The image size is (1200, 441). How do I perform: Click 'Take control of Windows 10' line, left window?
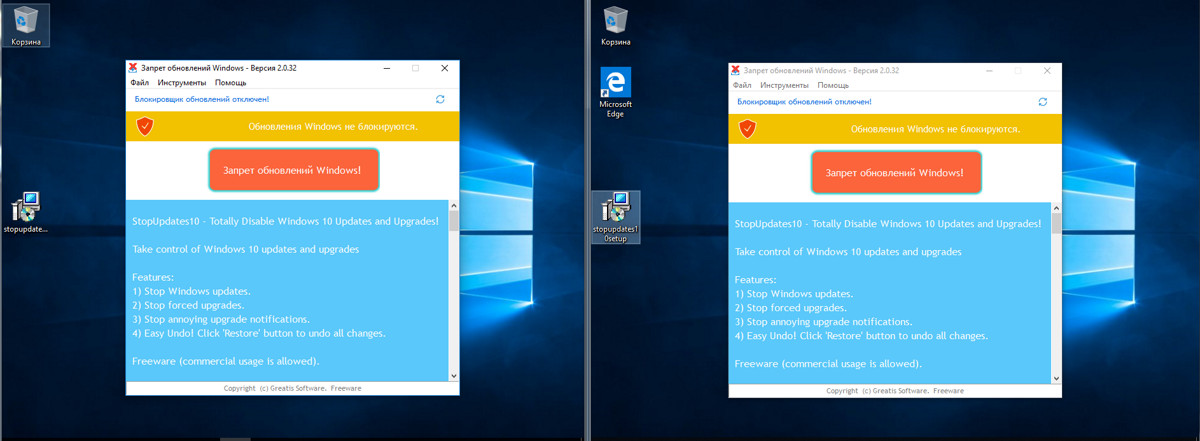coord(245,248)
